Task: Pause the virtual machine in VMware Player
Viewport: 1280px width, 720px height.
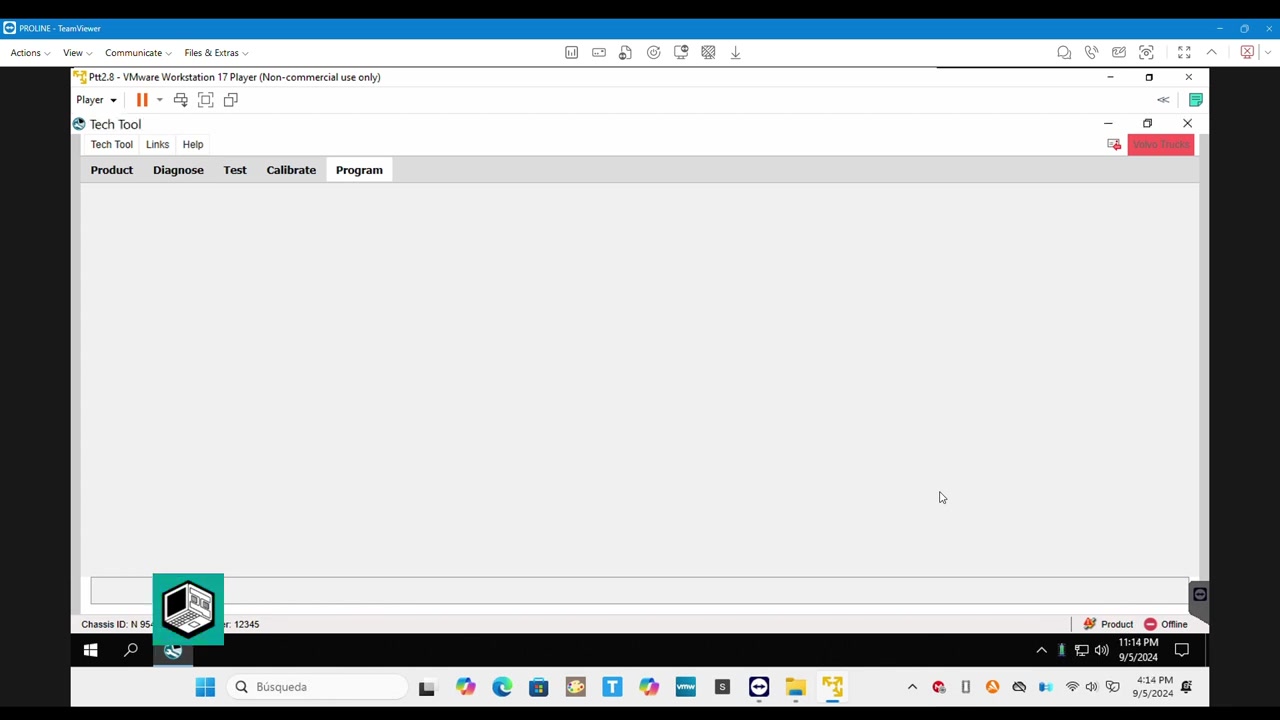Action: pos(142,100)
